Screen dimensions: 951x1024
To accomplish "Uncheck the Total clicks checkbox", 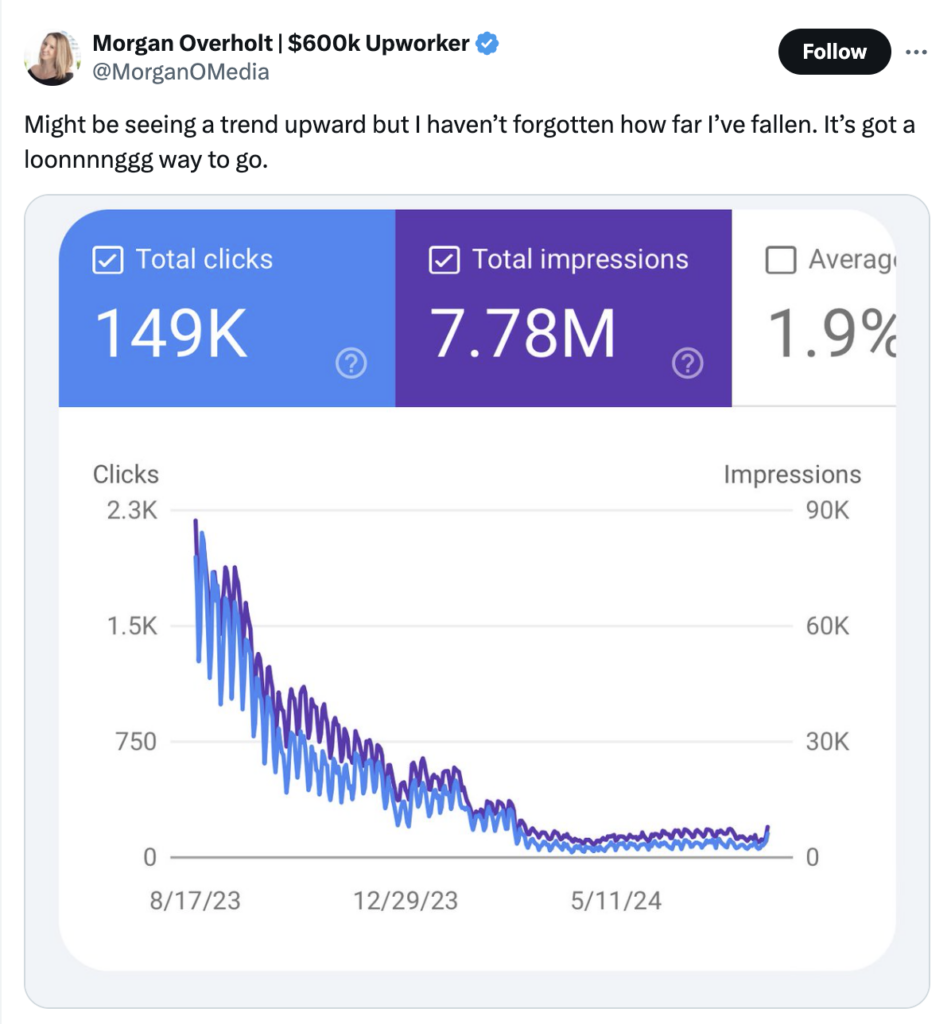I will pos(106,260).
